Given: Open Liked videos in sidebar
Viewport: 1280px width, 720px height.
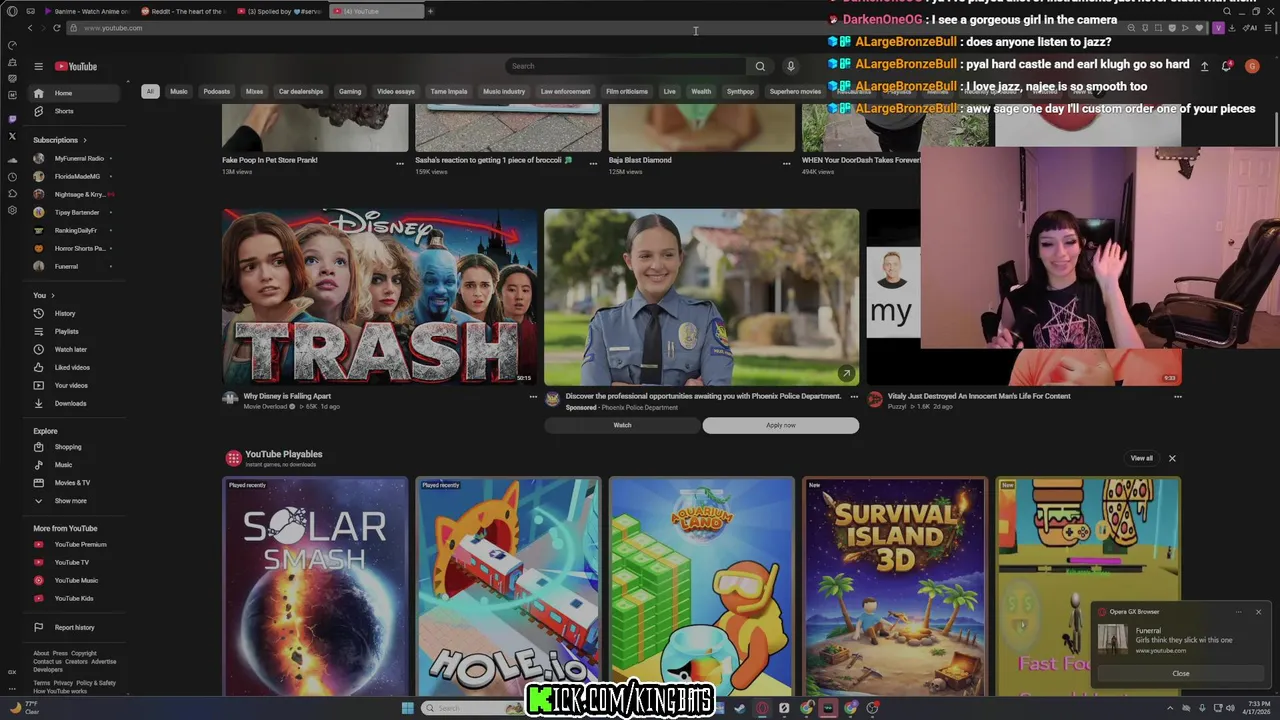Looking at the screenshot, I should pos(72,367).
